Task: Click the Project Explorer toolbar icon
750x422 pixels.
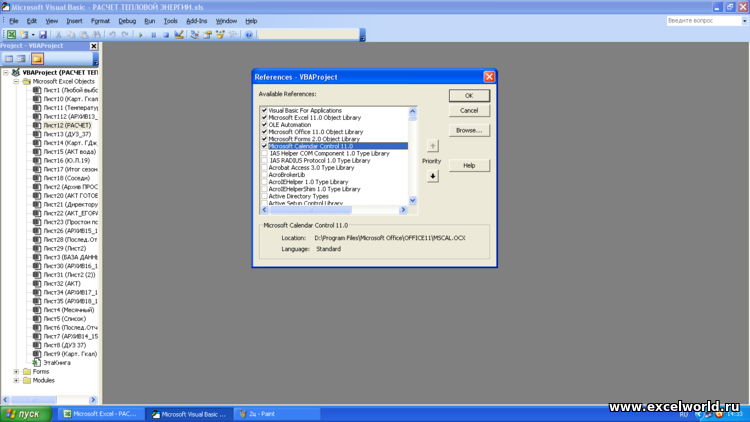Action: (195, 34)
